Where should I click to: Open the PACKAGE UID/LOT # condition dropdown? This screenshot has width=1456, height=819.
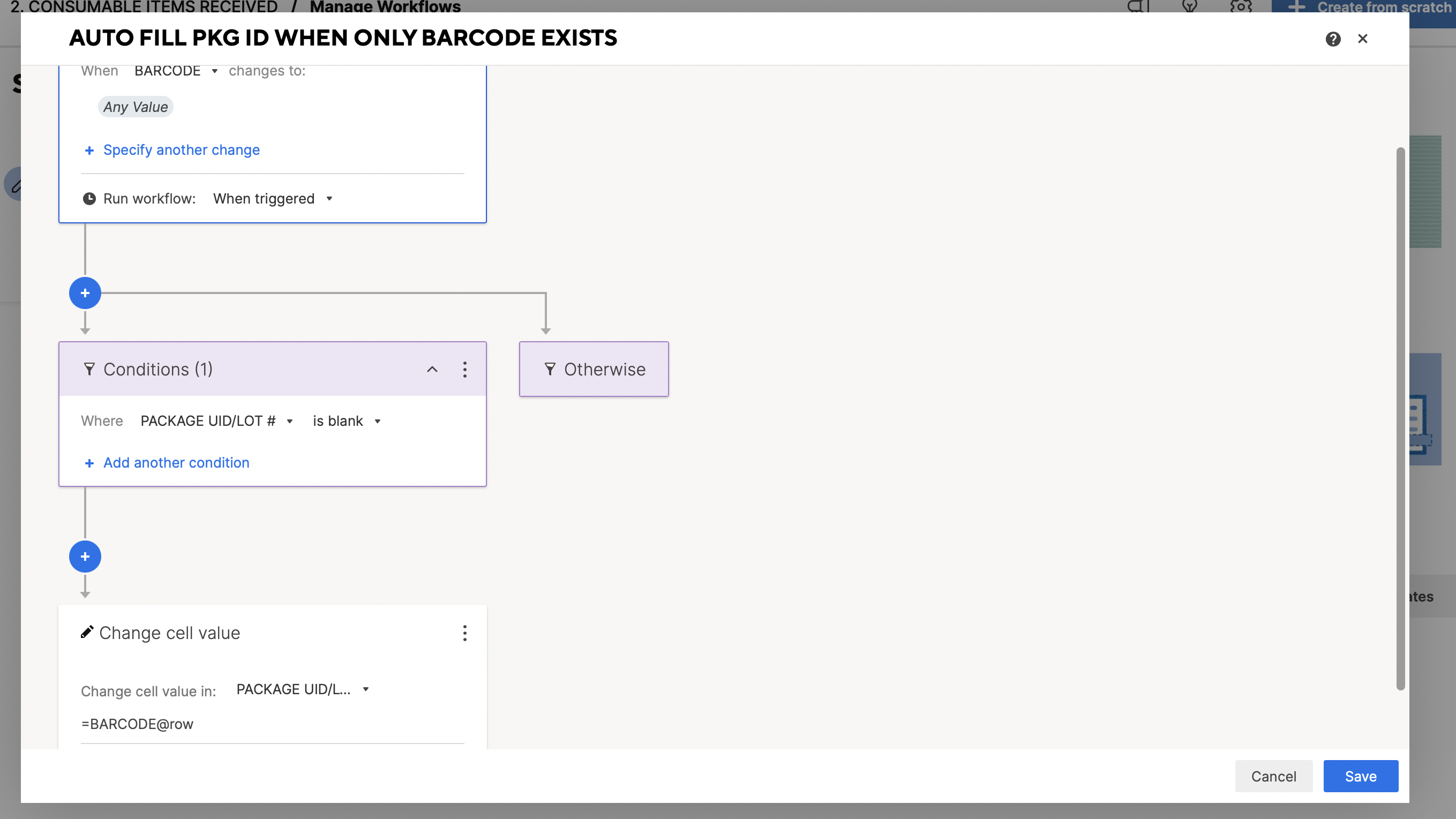point(216,420)
